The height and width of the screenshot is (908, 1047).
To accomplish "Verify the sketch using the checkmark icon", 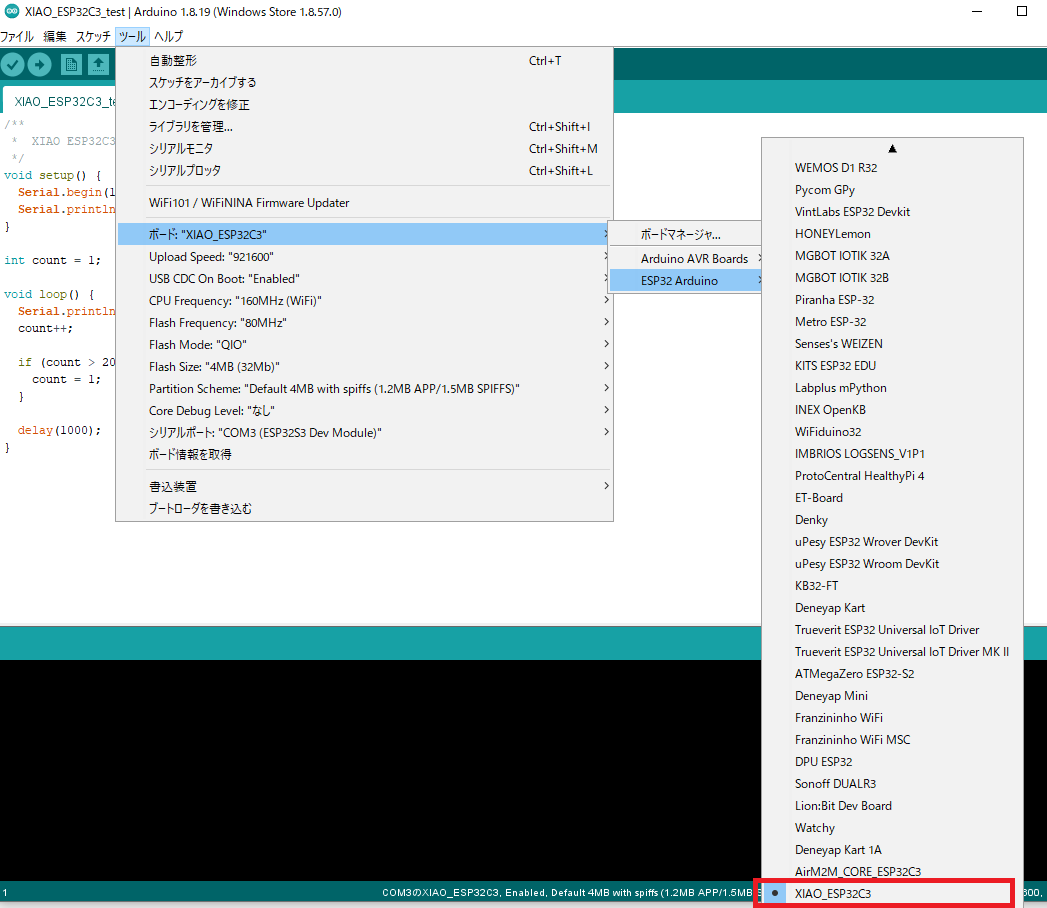I will 13,64.
